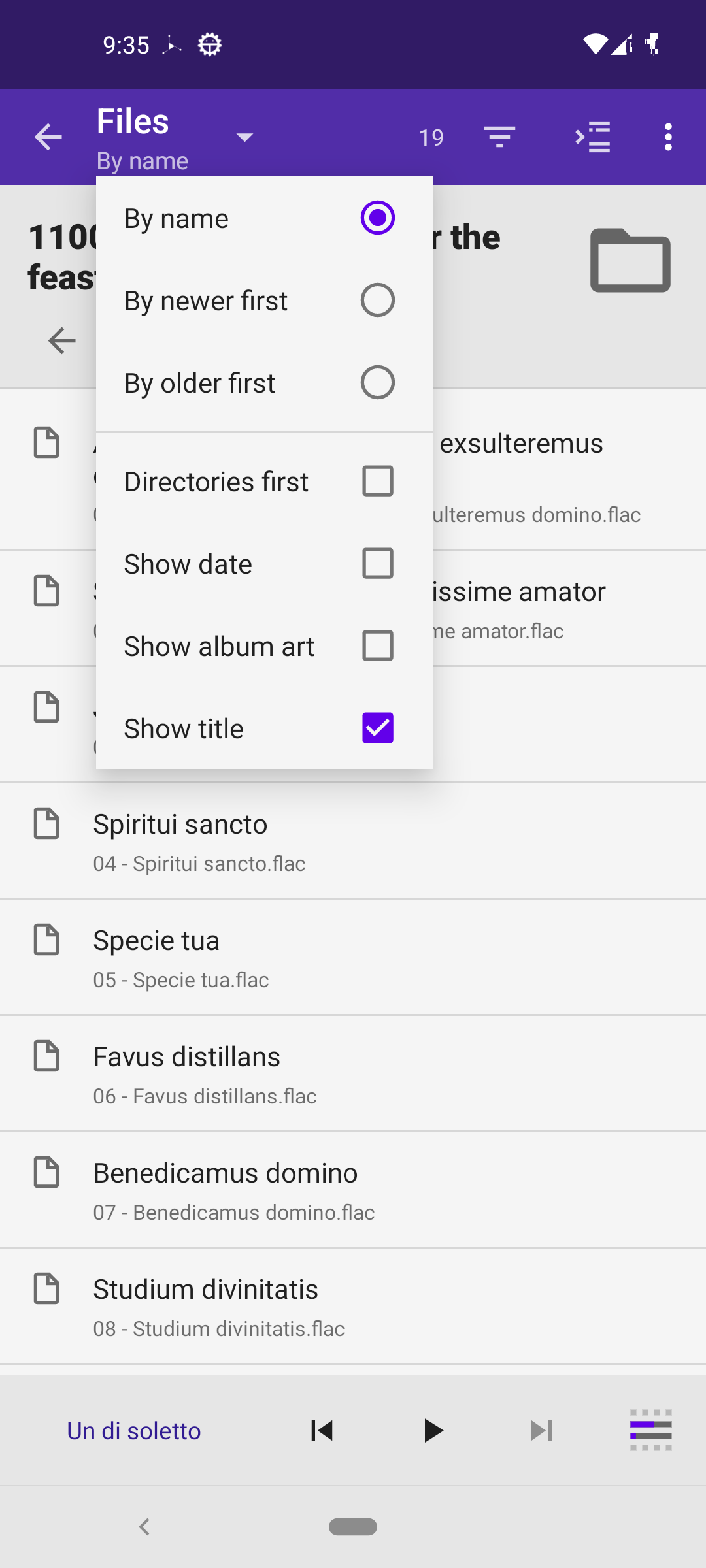This screenshot has height=1568, width=706.
Task: Tap the playlist queue icon in the toolbar
Action: click(592, 137)
